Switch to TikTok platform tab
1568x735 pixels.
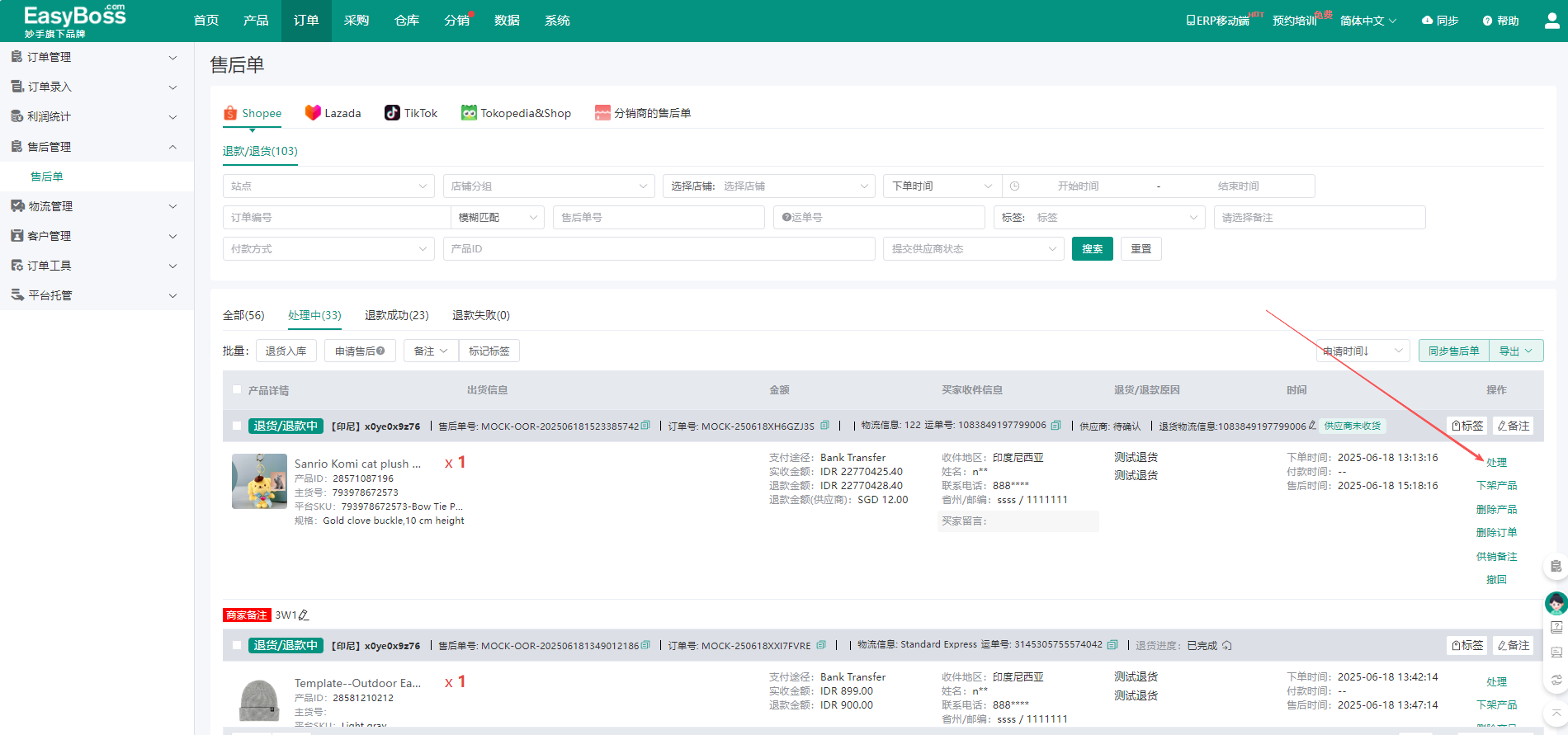[411, 113]
